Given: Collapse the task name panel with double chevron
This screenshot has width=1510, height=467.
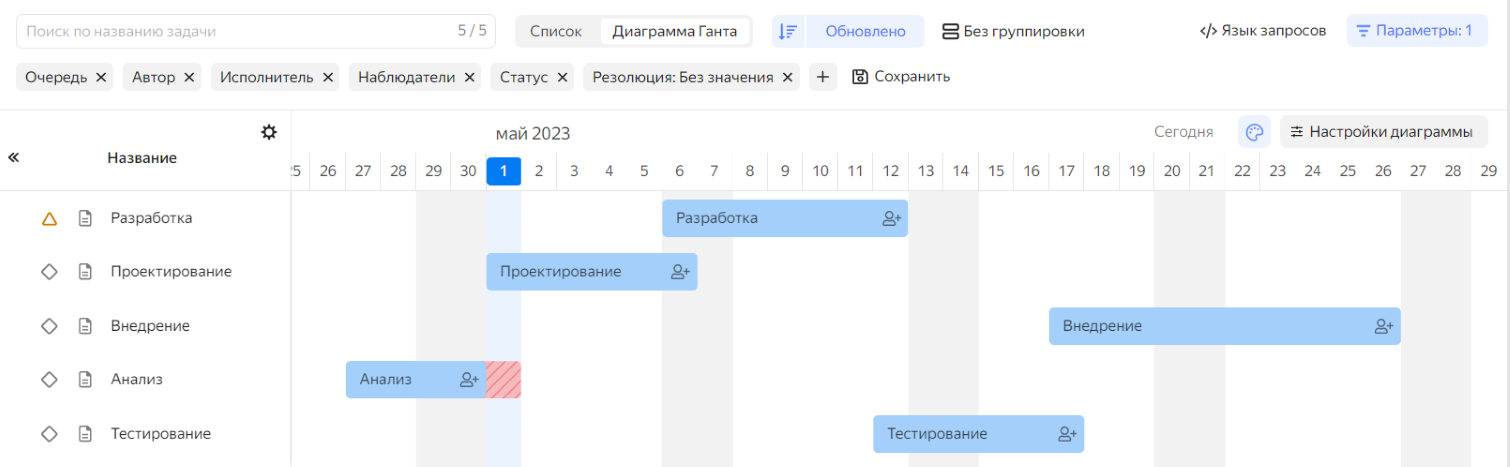Looking at the screenshot, I should (x=14, y=157).
